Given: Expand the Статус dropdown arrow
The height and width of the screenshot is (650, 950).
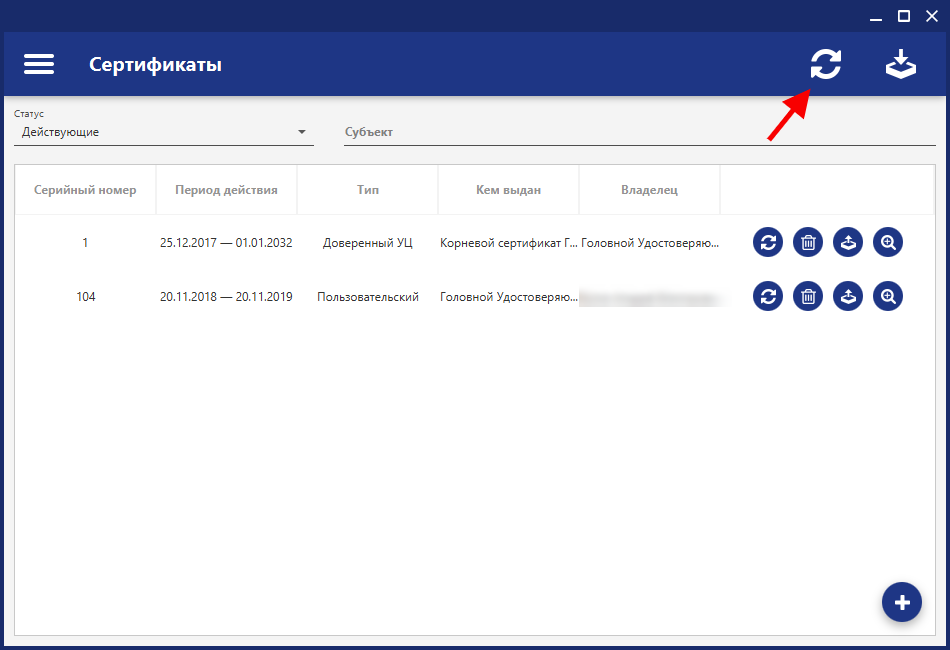Looking at the screenshot, I should coord(302,132).
